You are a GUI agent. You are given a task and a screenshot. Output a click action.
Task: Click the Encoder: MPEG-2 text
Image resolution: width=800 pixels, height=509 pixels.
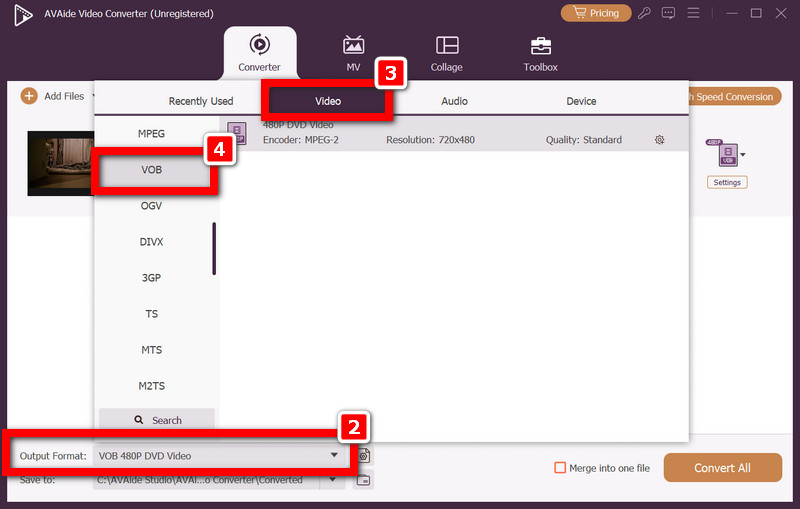(301, 140)
